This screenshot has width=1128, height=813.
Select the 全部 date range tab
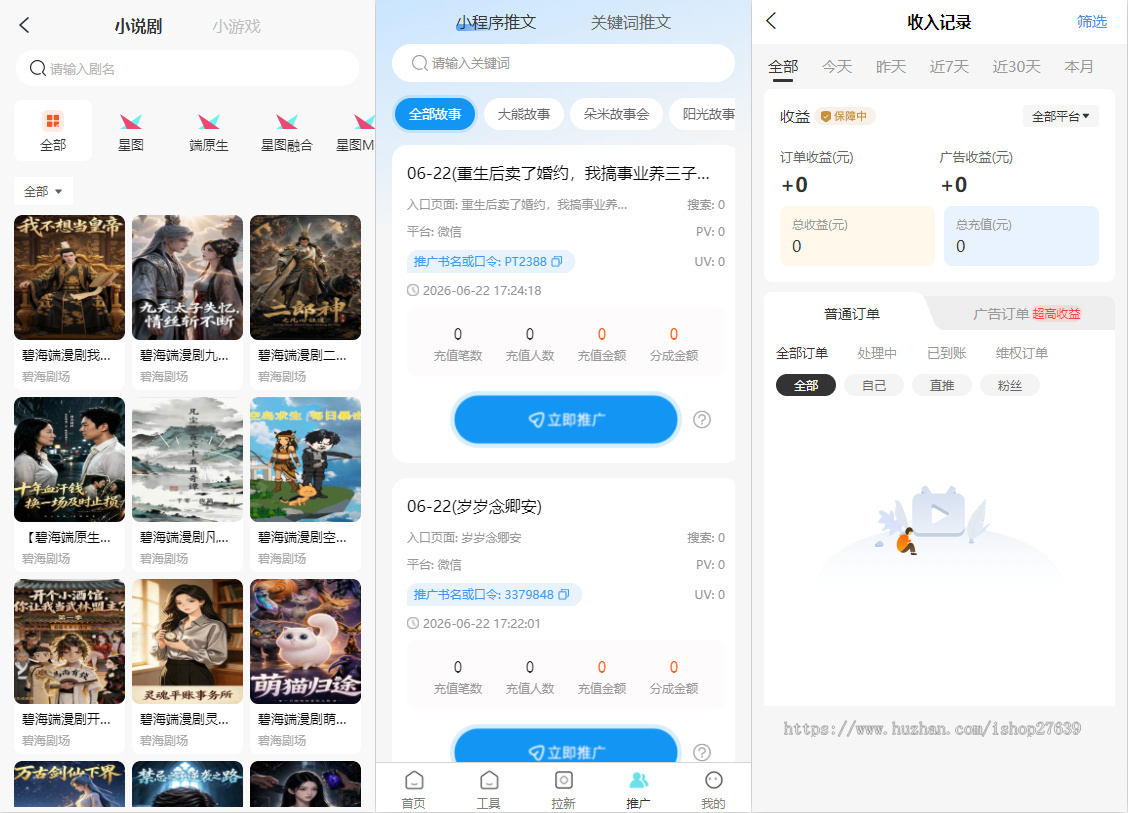click(783, 67)
